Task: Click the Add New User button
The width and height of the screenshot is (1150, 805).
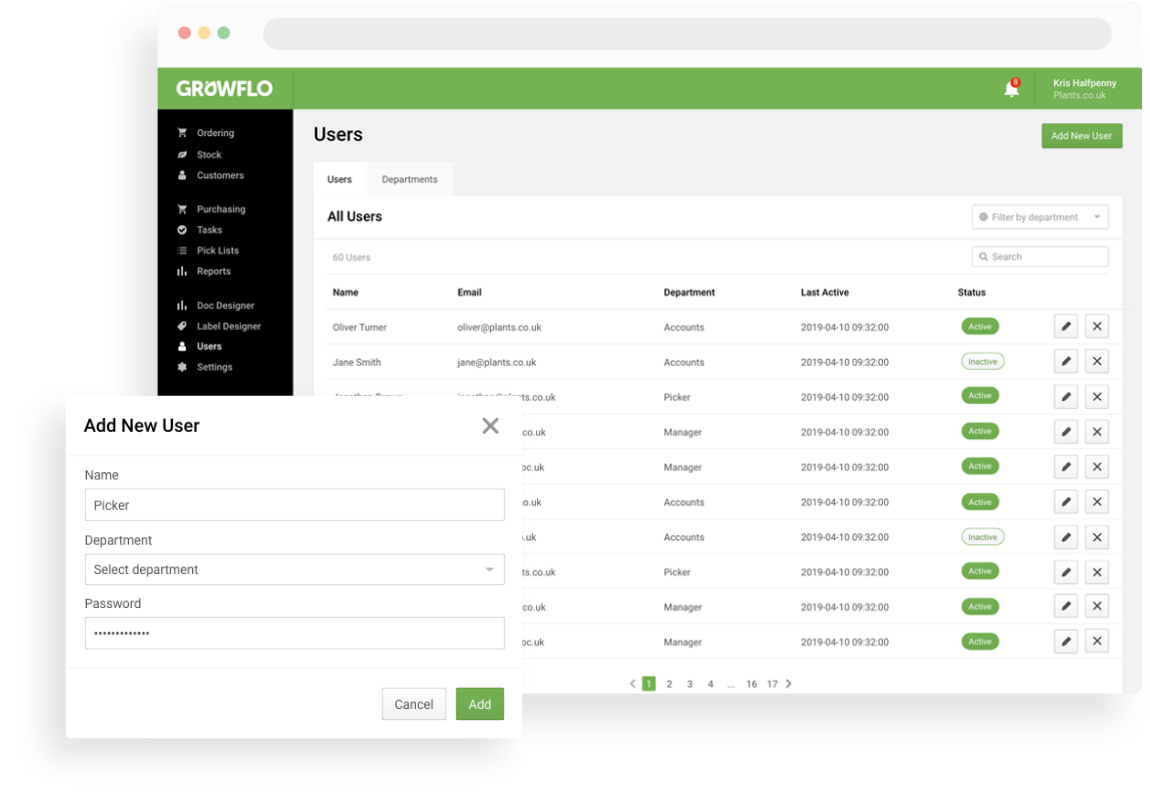Action: (1081, 136)
